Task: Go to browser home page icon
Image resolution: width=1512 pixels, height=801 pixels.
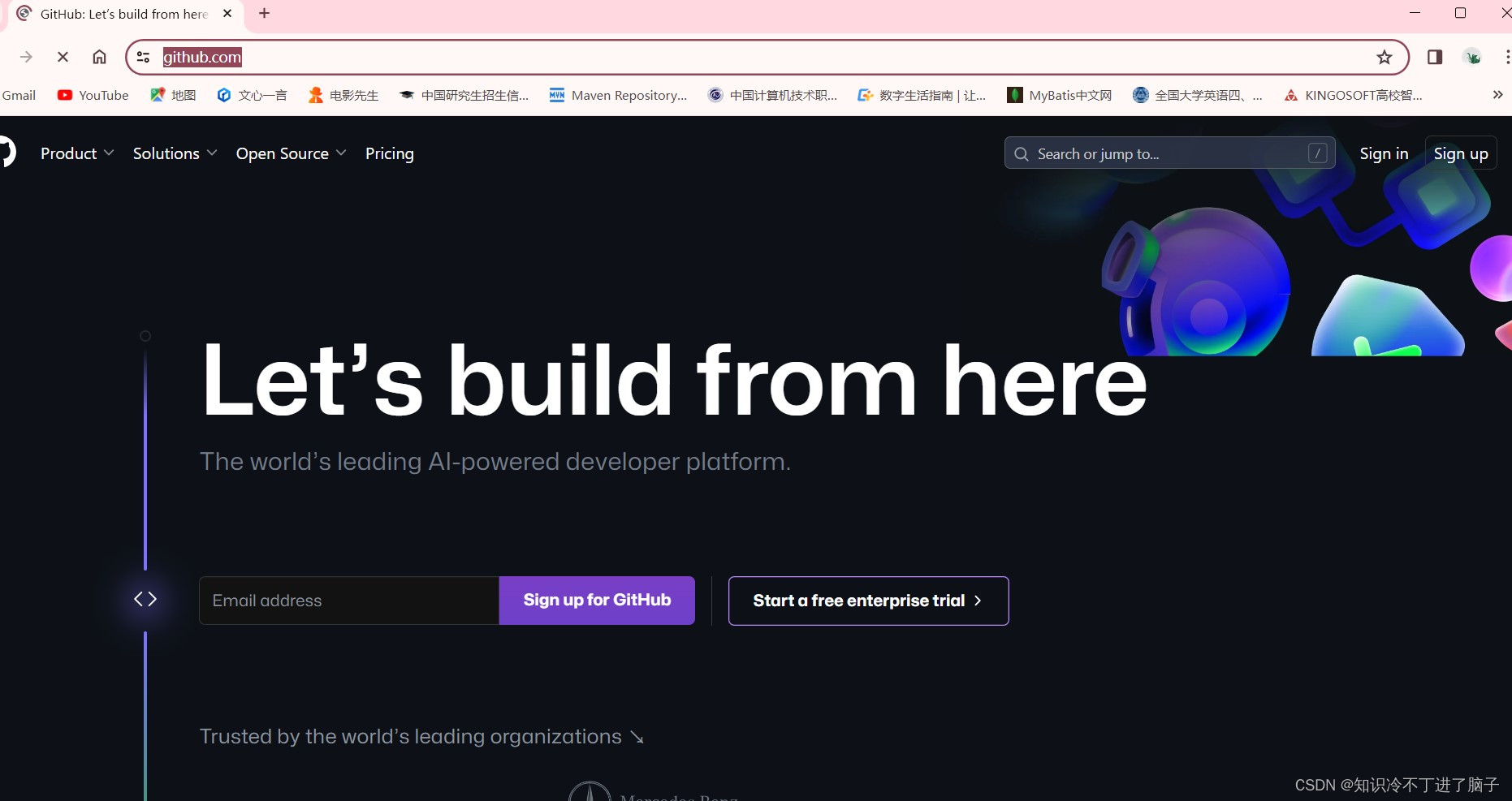Action: [x=99, y=57]
